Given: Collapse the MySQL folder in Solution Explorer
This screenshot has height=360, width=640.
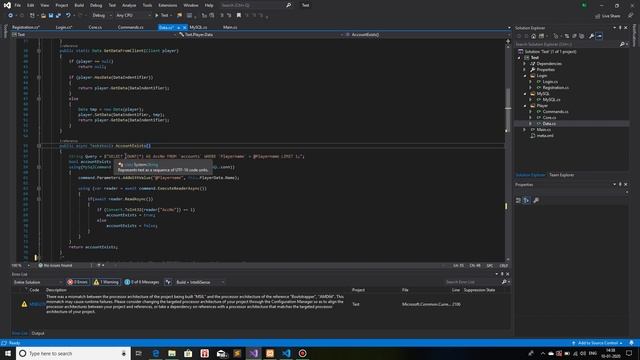Looking at the screenshot, I should 525,94.
